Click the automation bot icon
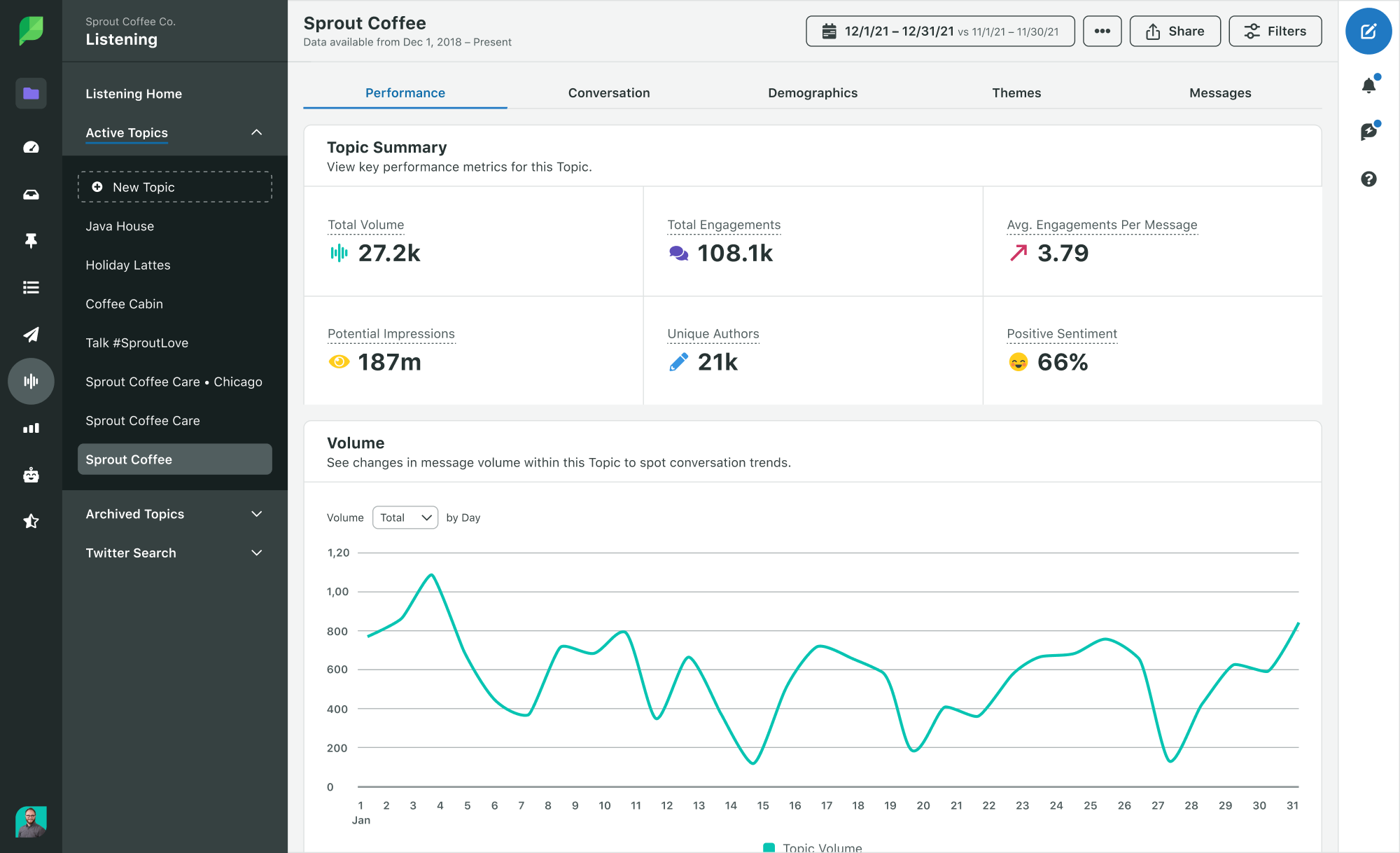The image size is (1400, 853). tap(30, 475)
